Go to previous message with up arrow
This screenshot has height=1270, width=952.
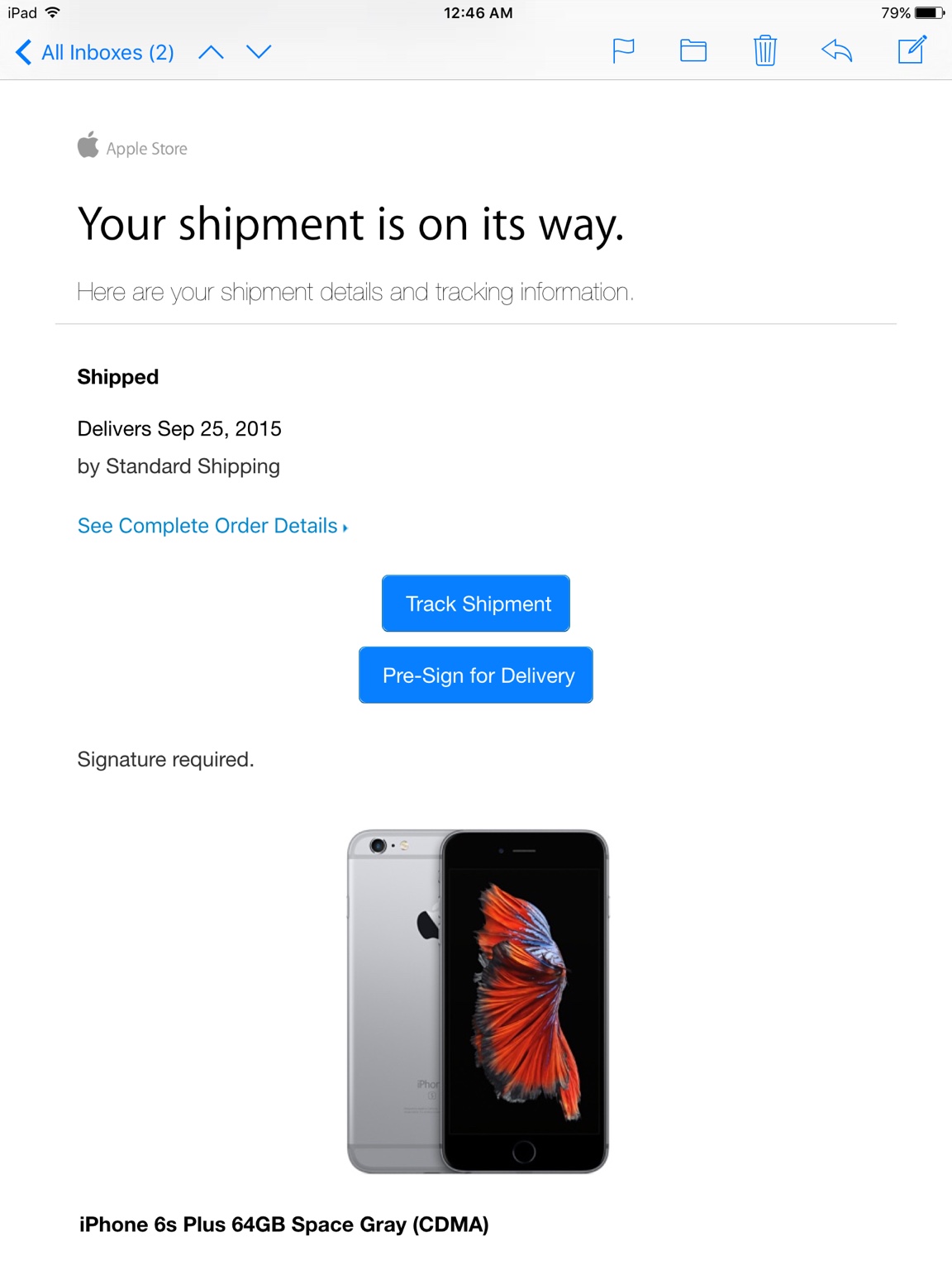(212, 52)
